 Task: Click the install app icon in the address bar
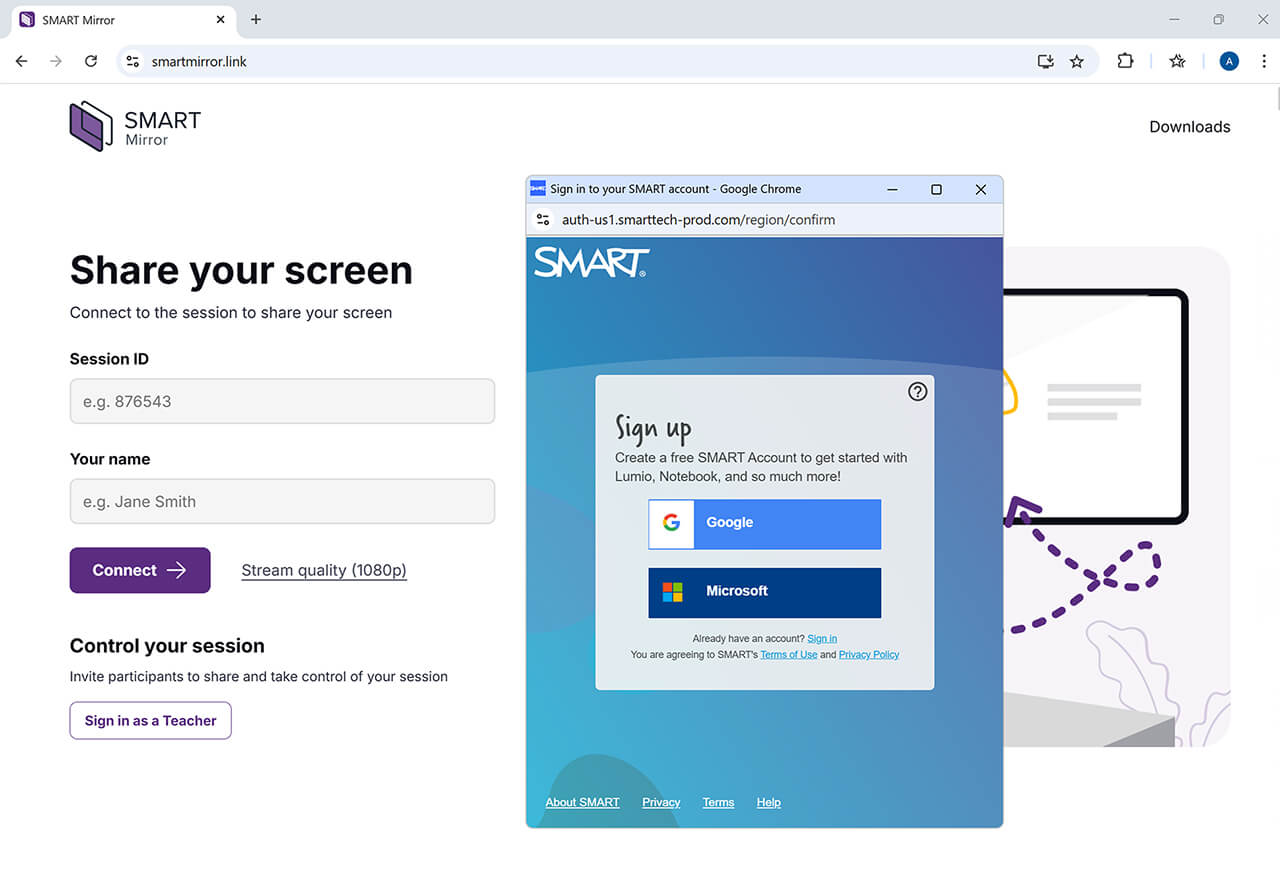coord(1045,61)
